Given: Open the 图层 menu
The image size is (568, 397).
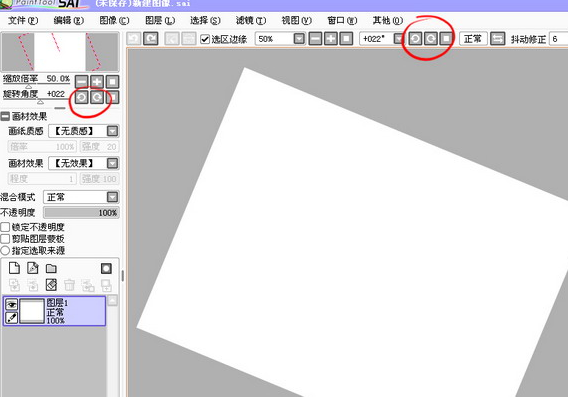Looking at the screenshot, I should (x=160, y=20).
